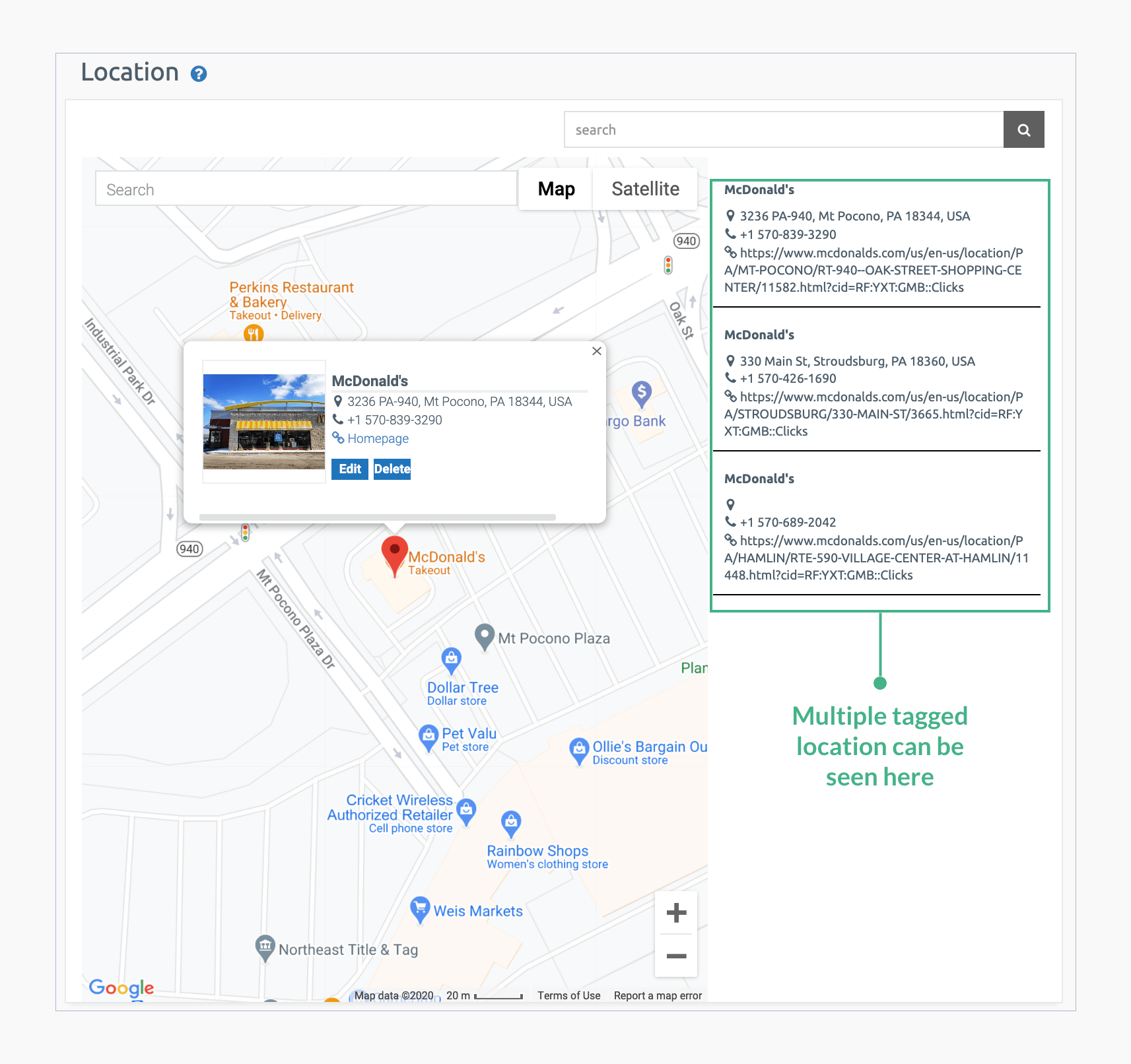The width and height of the screenshot is (1131, 1064).
Task: Click the top location search input field
Action: 784,129
